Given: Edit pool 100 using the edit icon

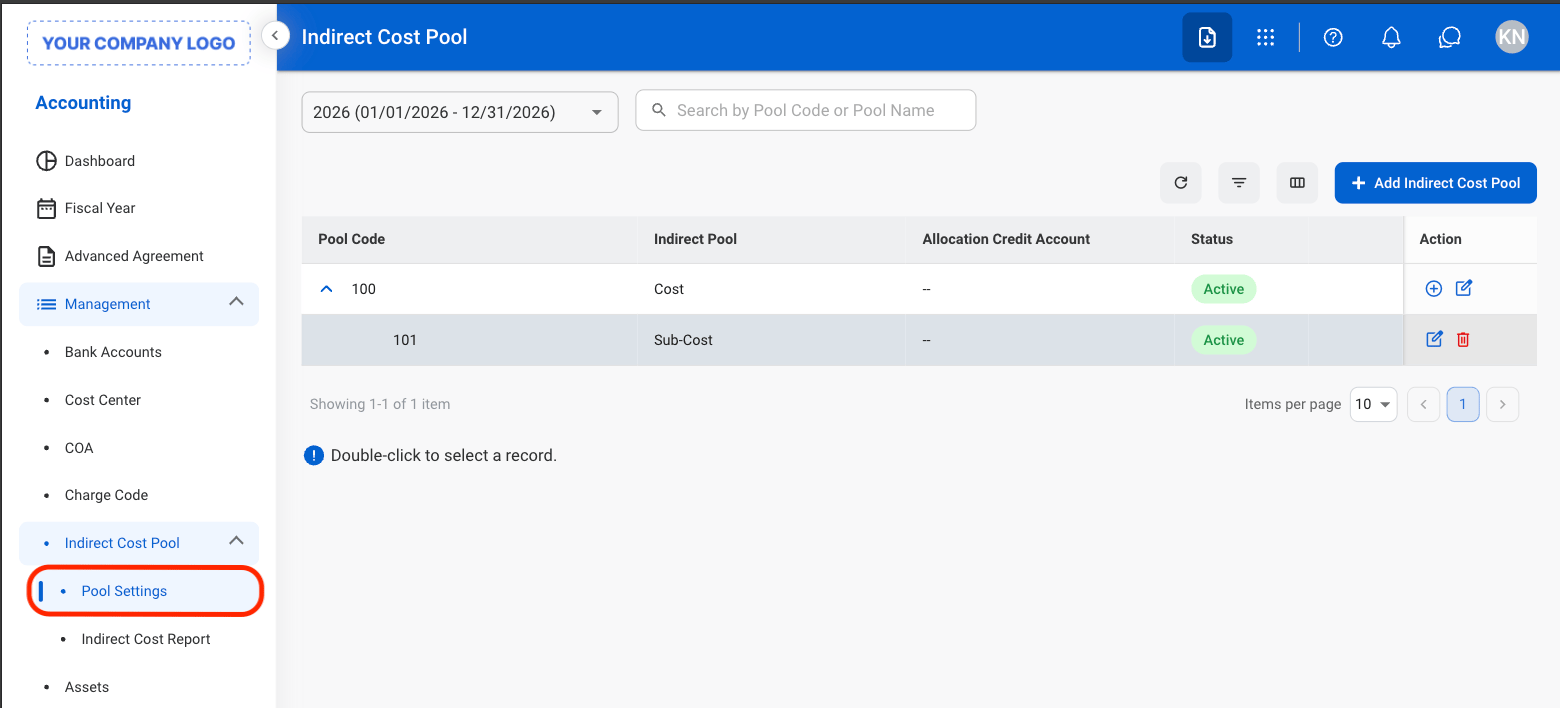Looking at the screenshot, I should (1464, 288).
